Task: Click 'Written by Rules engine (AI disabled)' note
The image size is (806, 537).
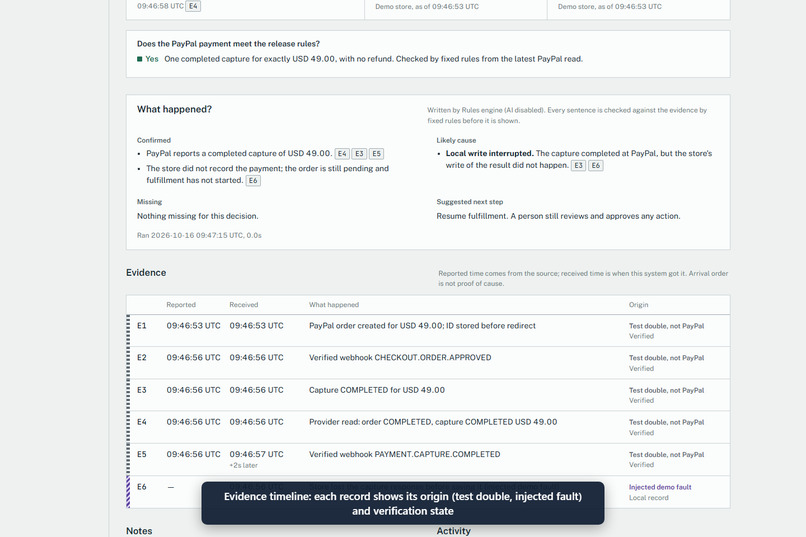Action: tap(485, 110)
